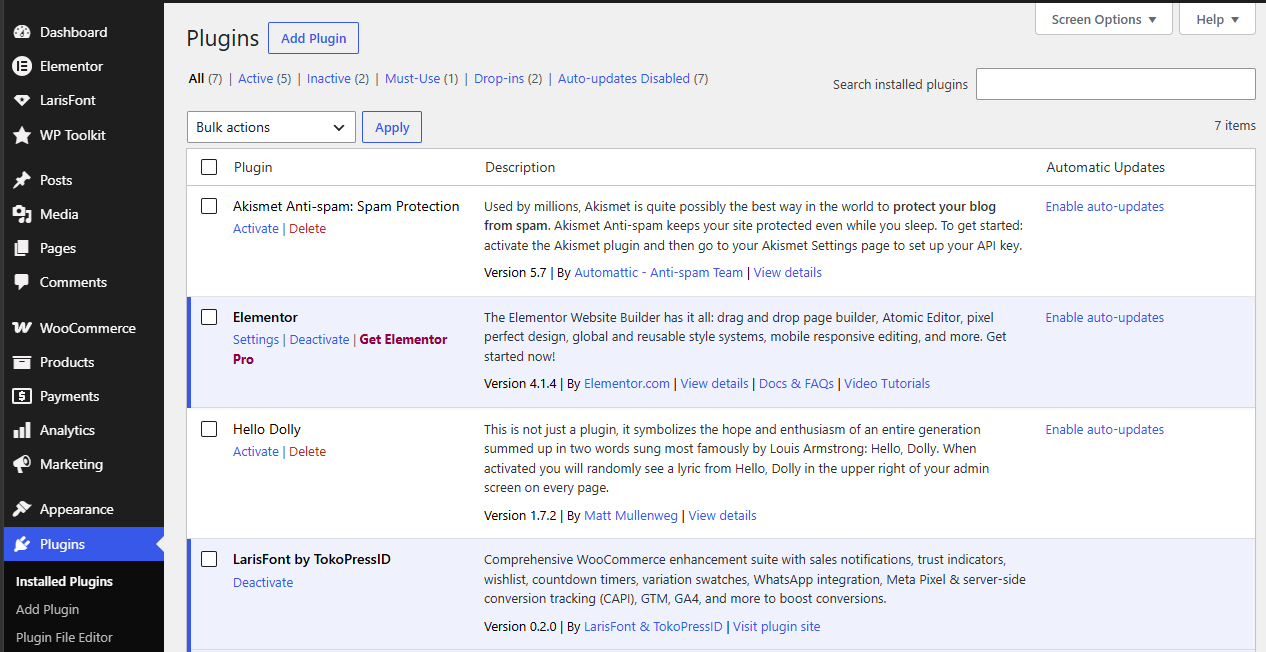Click the Apply bulk action button
Image resolution: width=1266 pixels, height=652 pixels.
coord(392,127)
